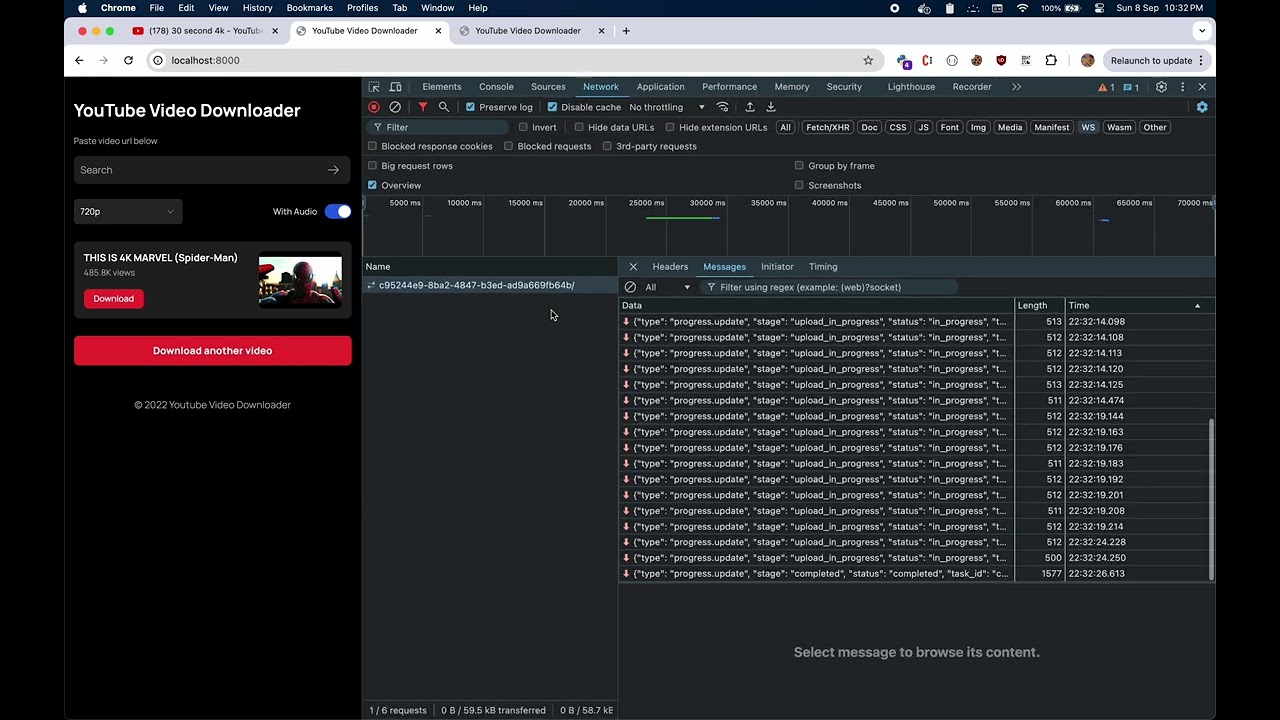1280x720 pixels.
Task: Enable the Invert filter checkbox
Action: coord(523,127)
